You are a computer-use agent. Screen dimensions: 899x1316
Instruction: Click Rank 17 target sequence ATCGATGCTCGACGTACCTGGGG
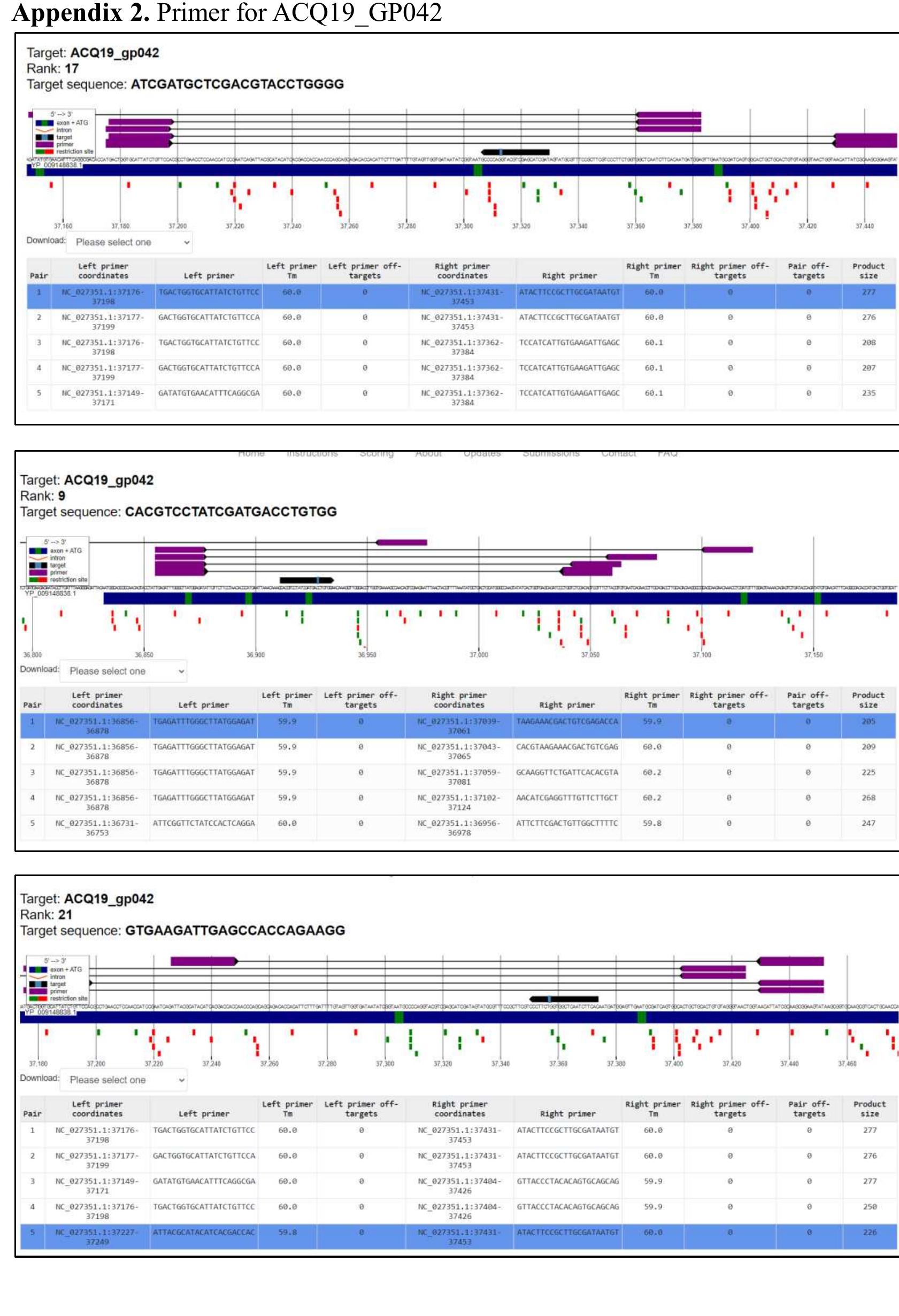click(237, 84)
